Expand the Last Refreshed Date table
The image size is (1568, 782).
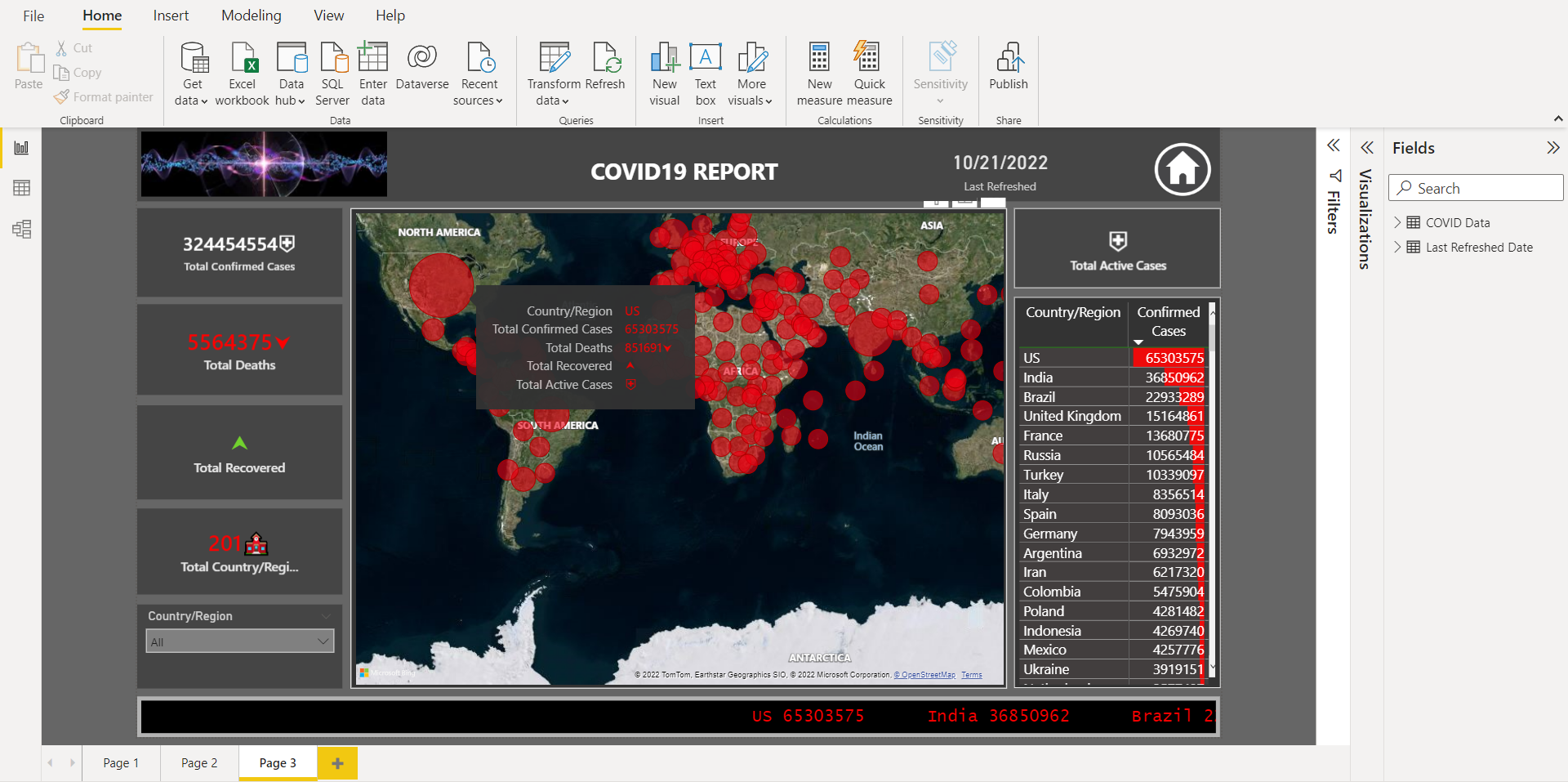(x=1397, y=247)
